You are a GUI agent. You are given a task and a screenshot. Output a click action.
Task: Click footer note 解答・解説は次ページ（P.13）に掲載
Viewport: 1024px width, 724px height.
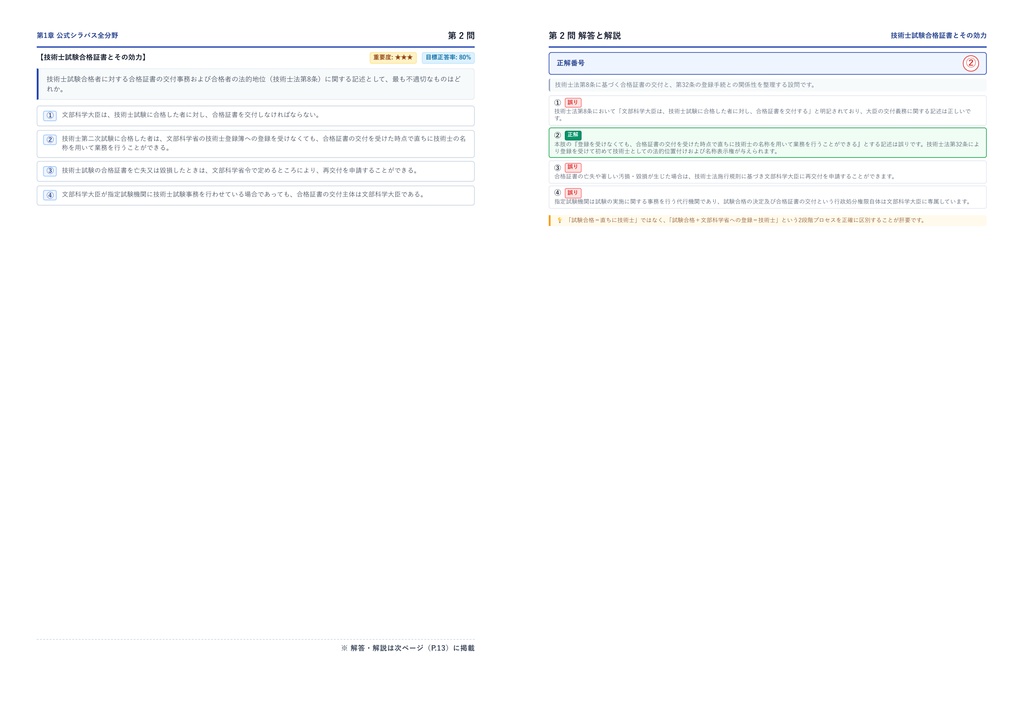(408, 648)
